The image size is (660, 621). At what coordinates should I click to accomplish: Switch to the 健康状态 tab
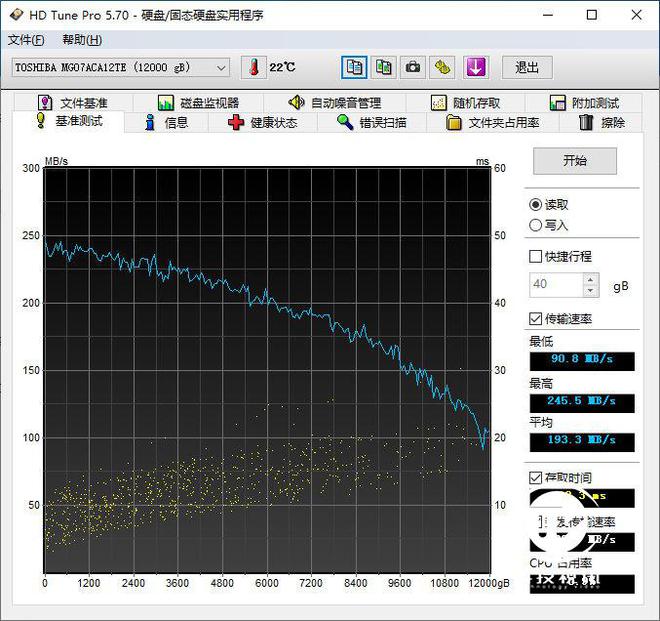tap(263, 123)
